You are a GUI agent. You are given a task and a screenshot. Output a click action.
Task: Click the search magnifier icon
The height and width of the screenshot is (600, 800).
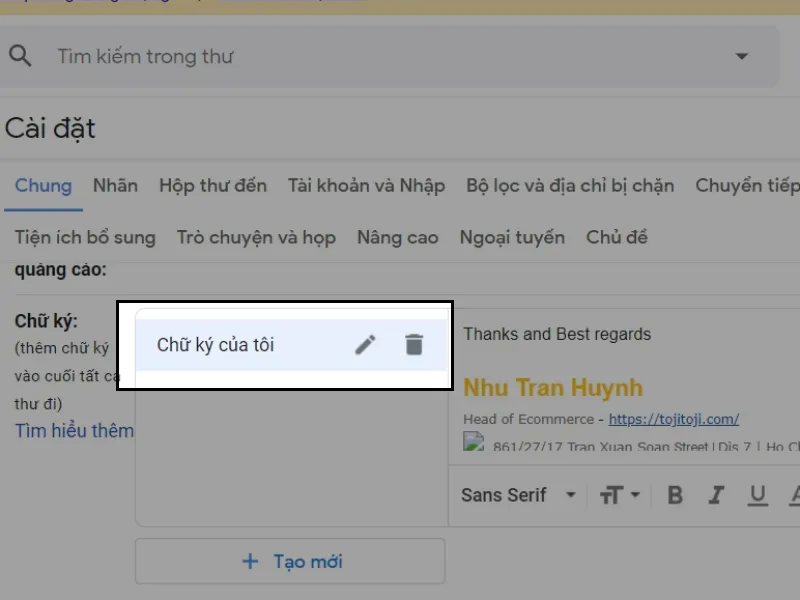[21, 56]
